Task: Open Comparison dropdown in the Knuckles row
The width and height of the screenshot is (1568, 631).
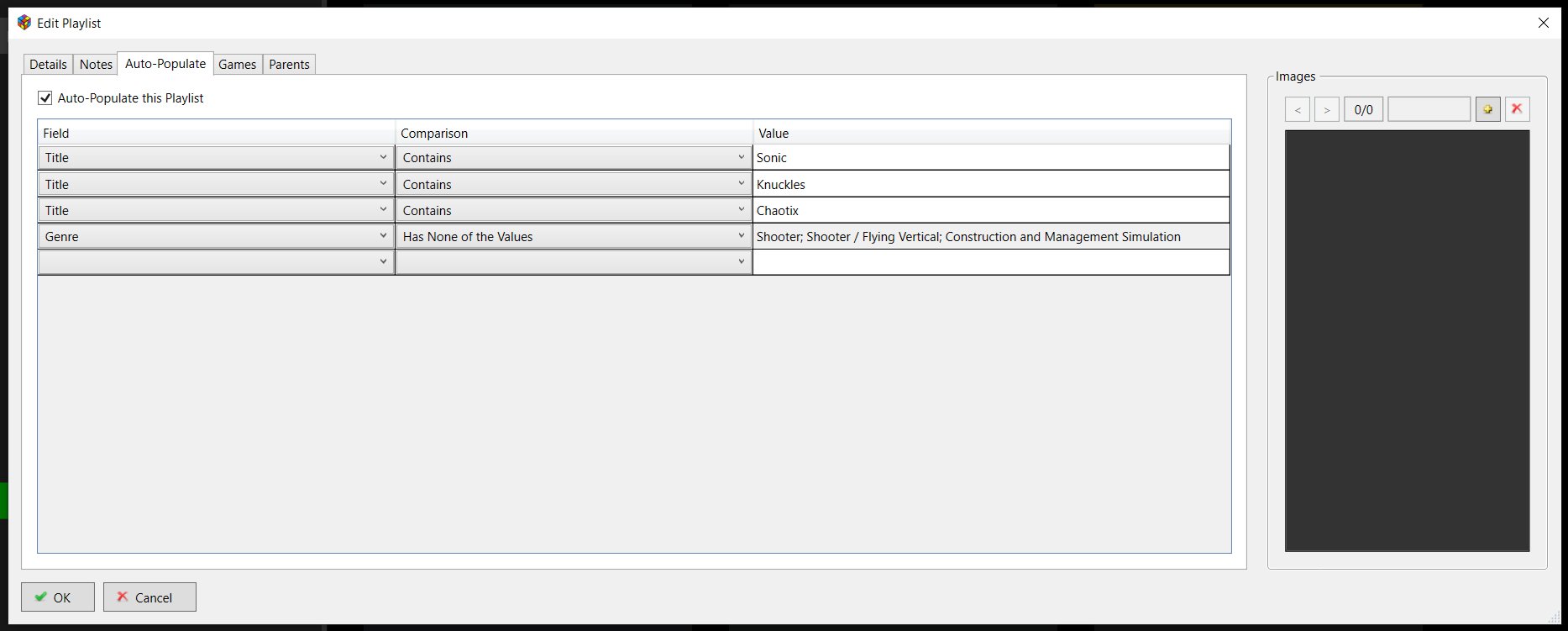Action: pos(574,184)
